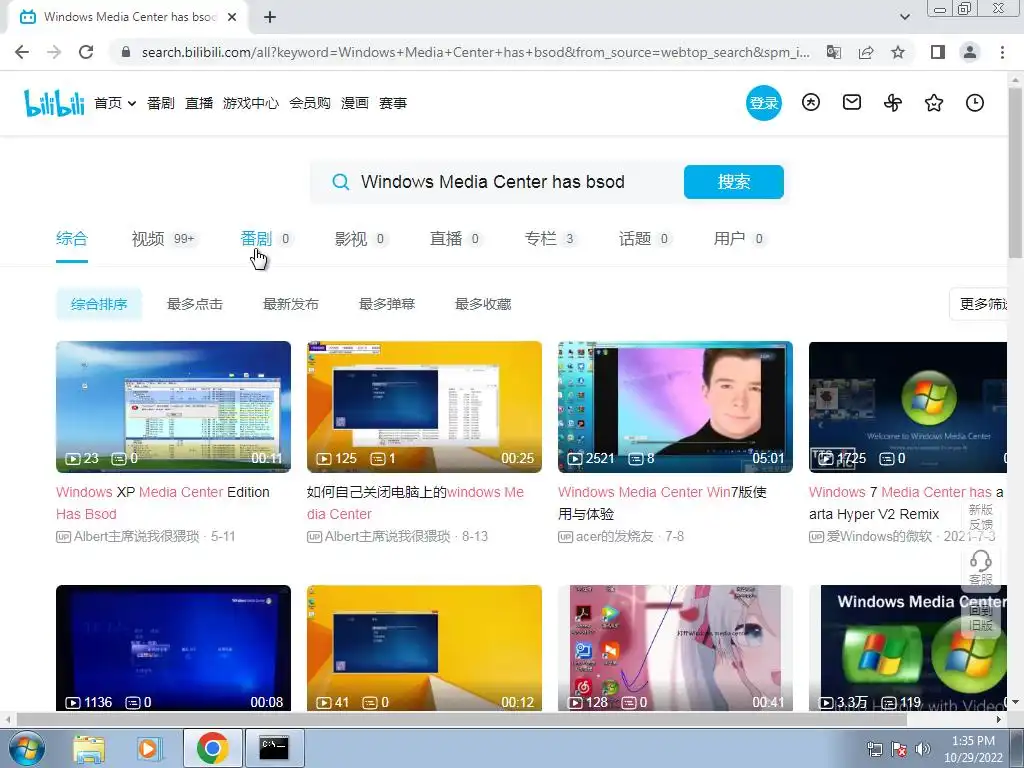The width and height of the screenshot is (1024, 768).
Task: Bookmark this page with the star icon
Action: tap(898, 52)
